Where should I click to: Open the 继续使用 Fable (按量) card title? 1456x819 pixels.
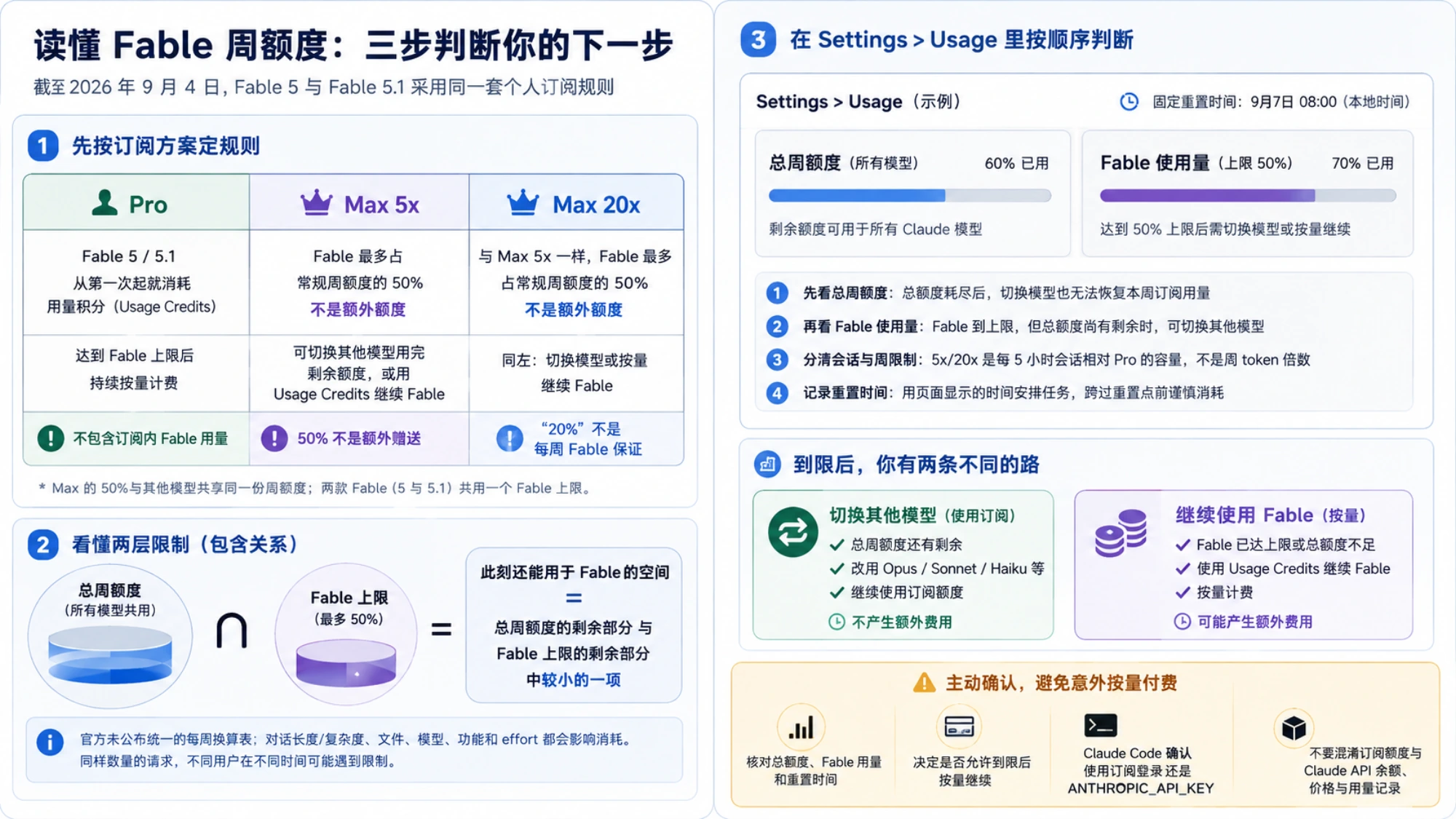[1270, 515]
